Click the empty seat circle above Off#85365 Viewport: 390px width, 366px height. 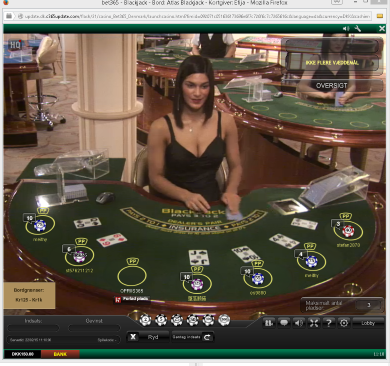132,276
